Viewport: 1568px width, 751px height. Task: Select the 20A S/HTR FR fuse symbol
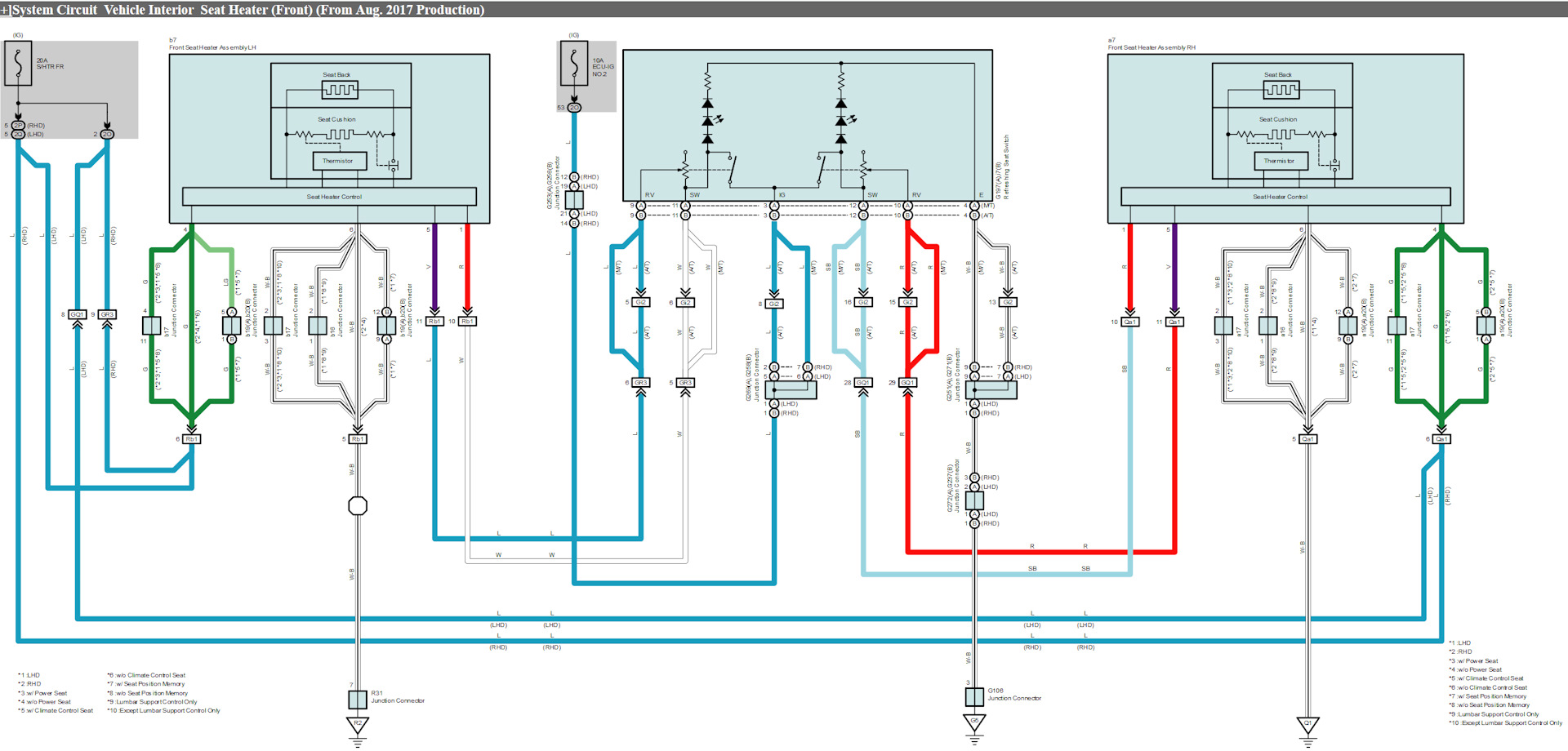(x=18, y=64)
